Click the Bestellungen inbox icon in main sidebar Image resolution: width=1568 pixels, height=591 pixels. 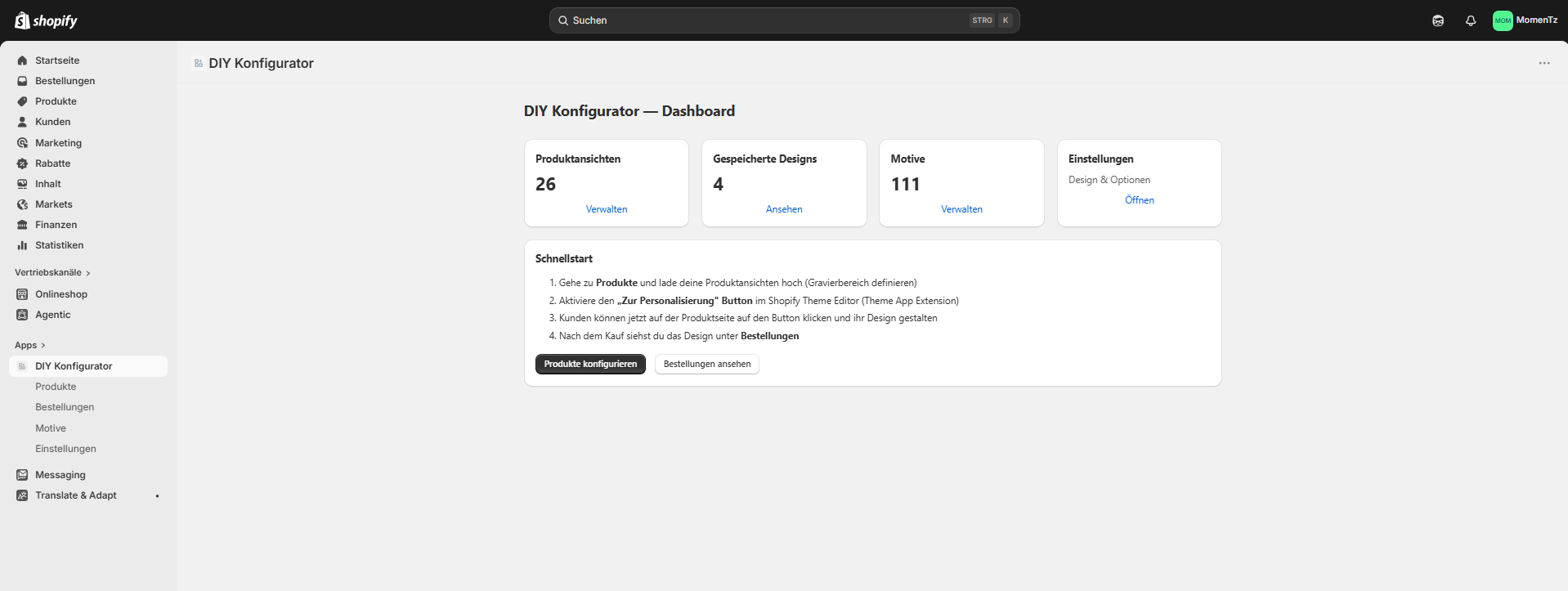click(x=22, y=81)
